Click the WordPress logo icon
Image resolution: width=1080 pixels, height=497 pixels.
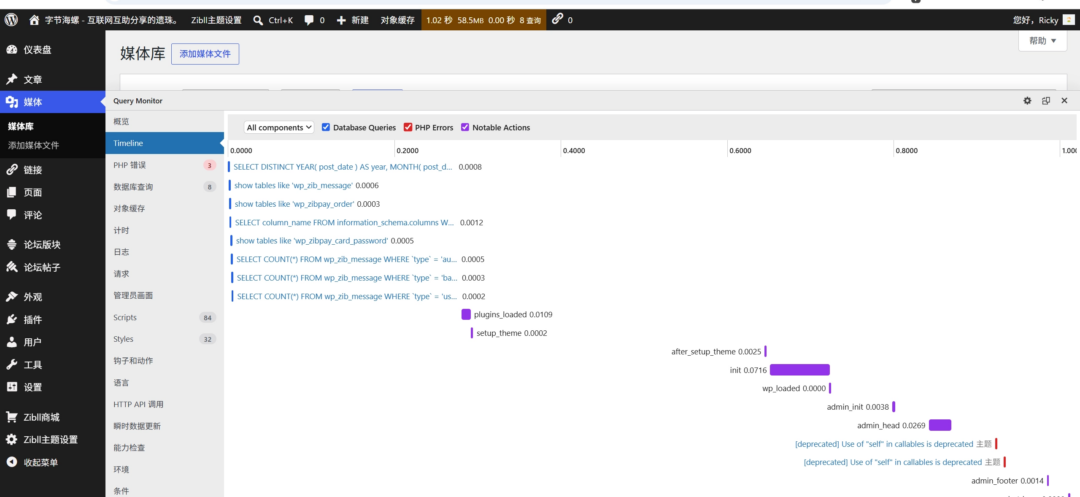click(x=11, y=20)
